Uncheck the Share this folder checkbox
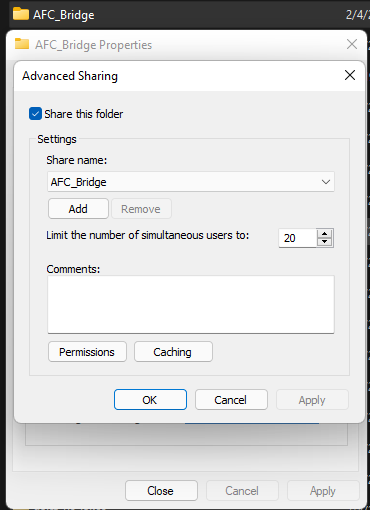 (35, 114)
